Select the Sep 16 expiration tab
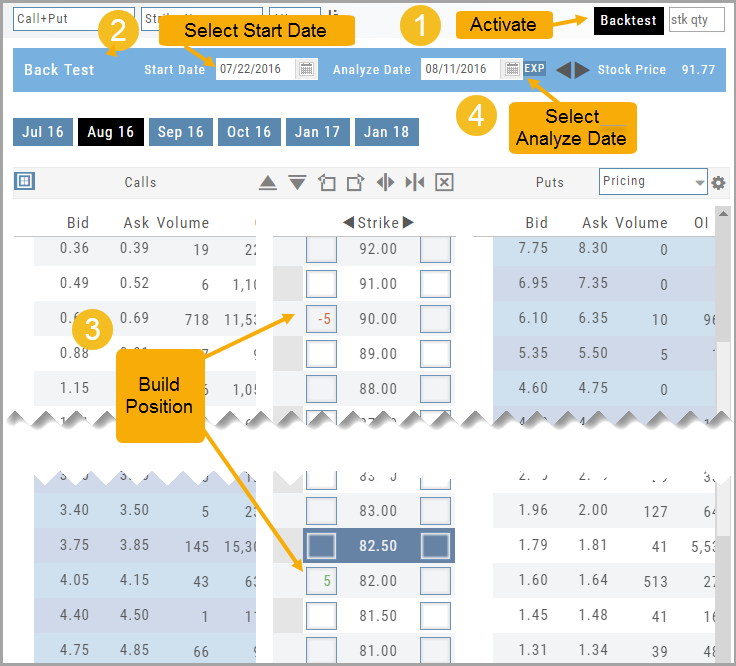This screenshot has height=666, width=736. click(x=180, y=132)
